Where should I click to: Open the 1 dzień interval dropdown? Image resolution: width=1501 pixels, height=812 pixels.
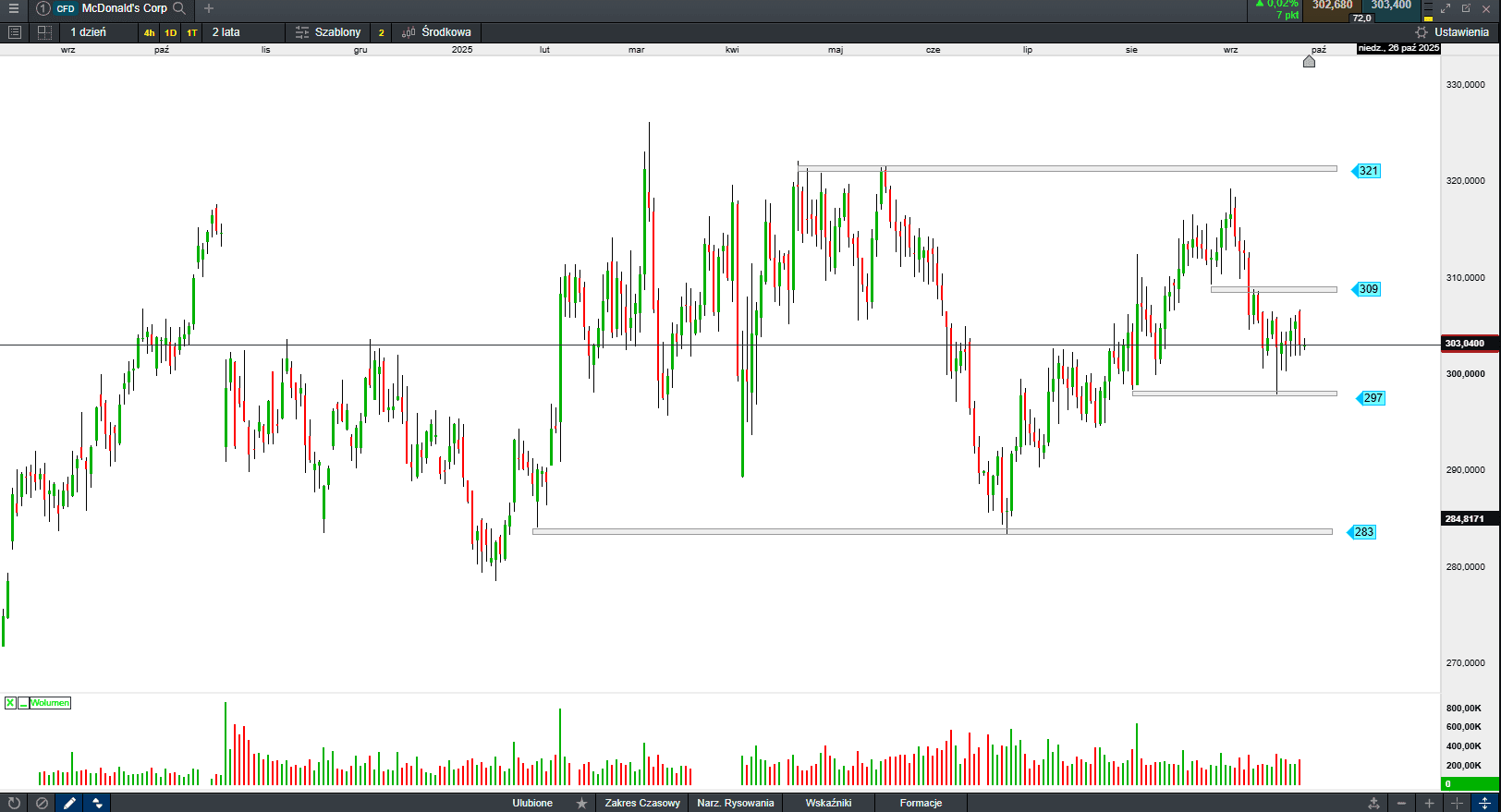tap(89, 32)
